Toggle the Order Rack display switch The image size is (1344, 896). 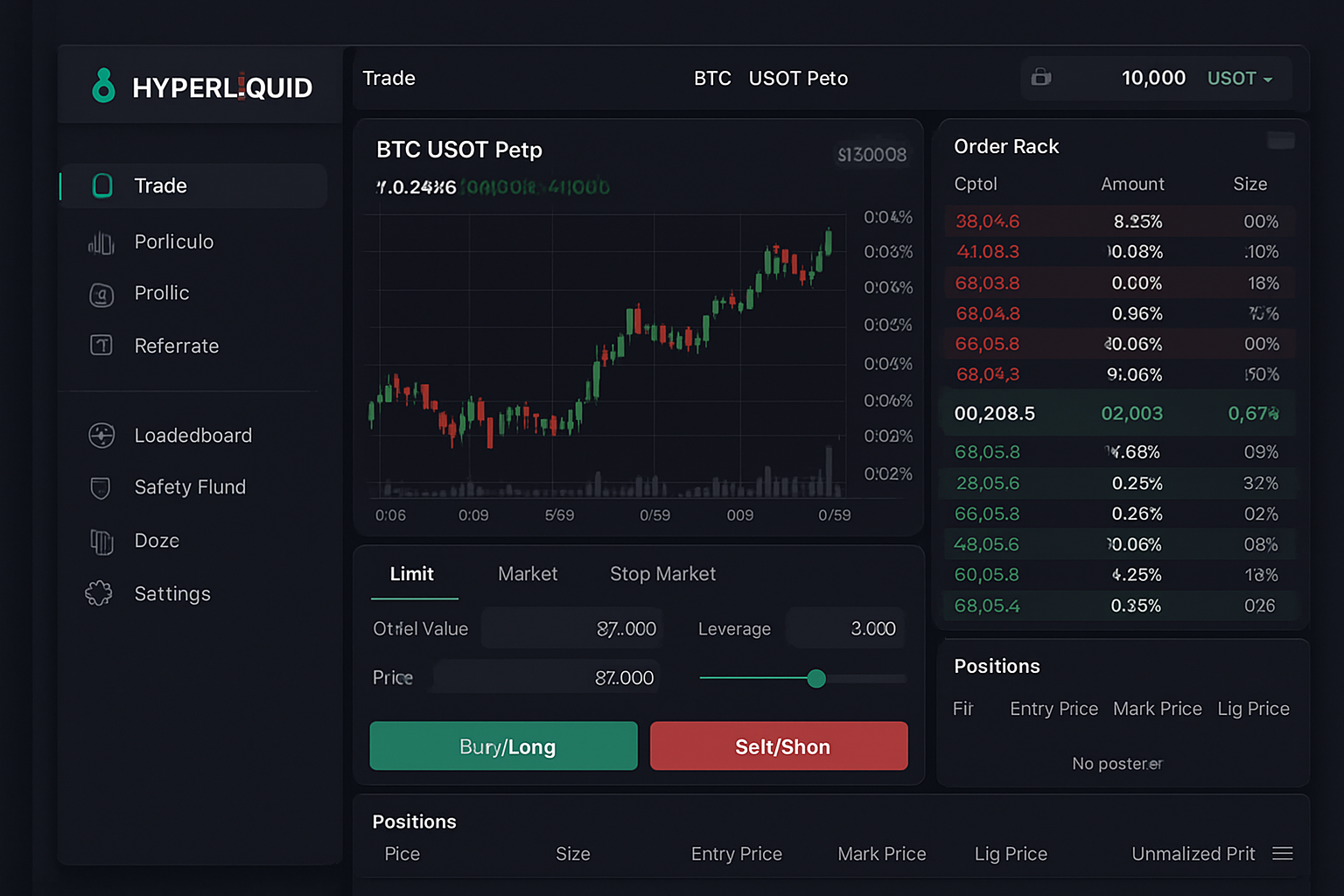1280,140
